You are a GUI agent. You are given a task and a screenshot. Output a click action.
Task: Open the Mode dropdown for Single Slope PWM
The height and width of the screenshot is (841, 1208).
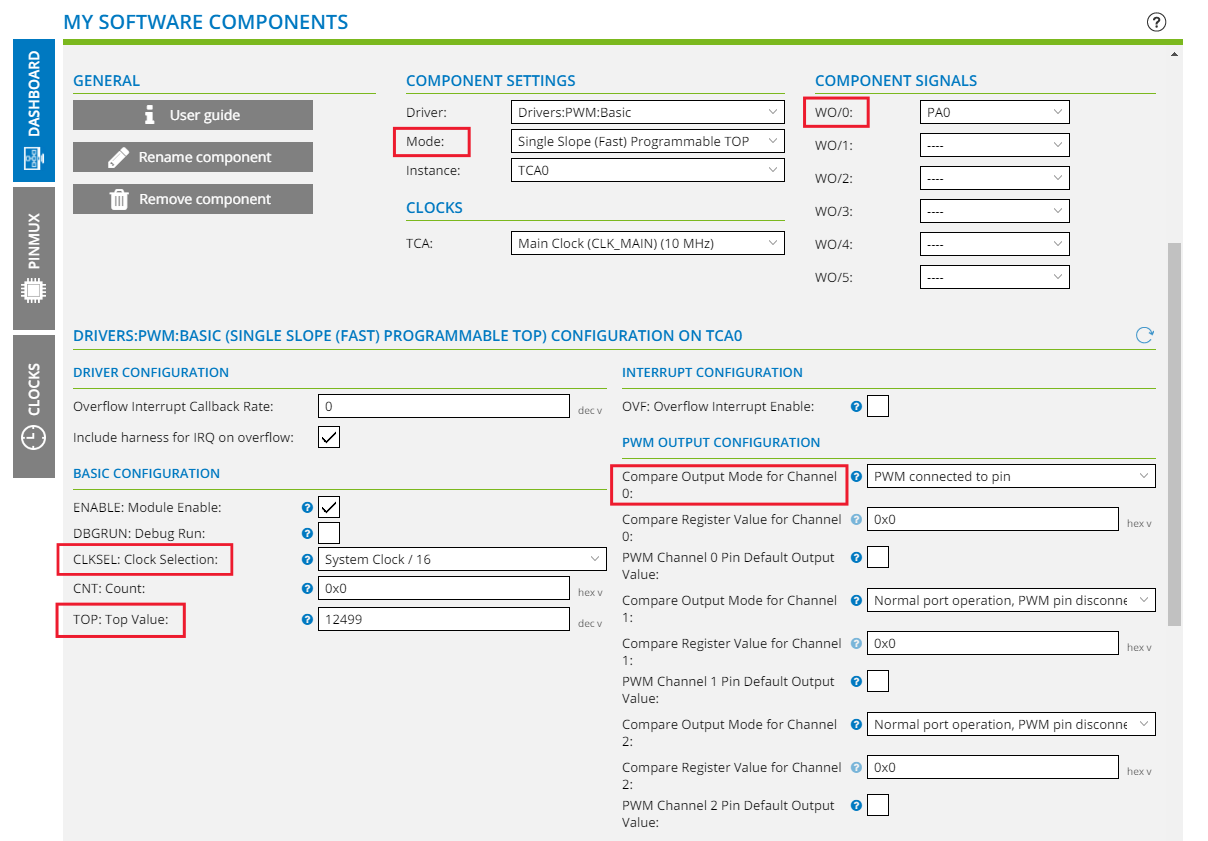pos(647,142)
